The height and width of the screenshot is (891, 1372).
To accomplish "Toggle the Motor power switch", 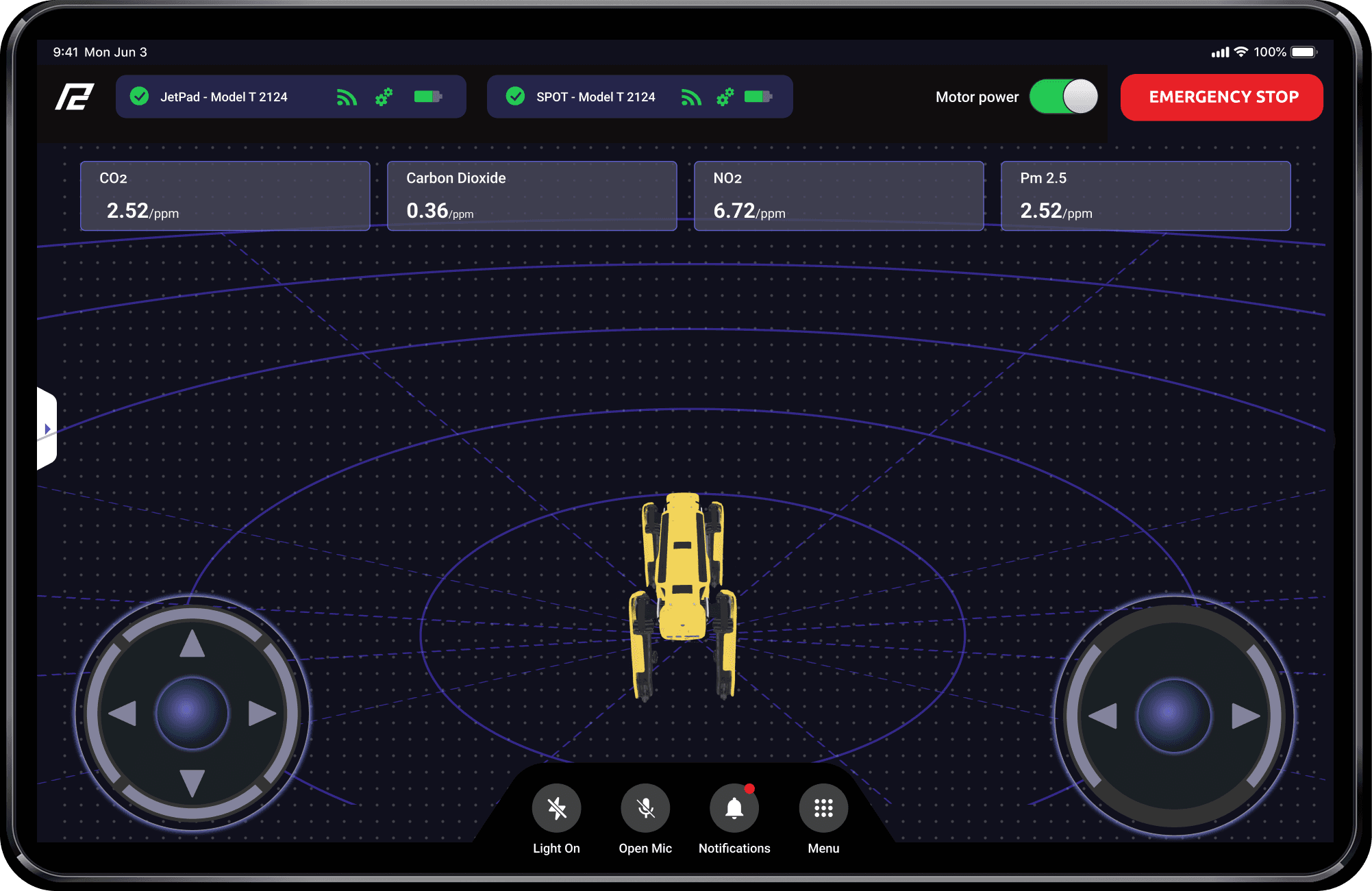I will pyautogui.click(x=1063, y=97).
